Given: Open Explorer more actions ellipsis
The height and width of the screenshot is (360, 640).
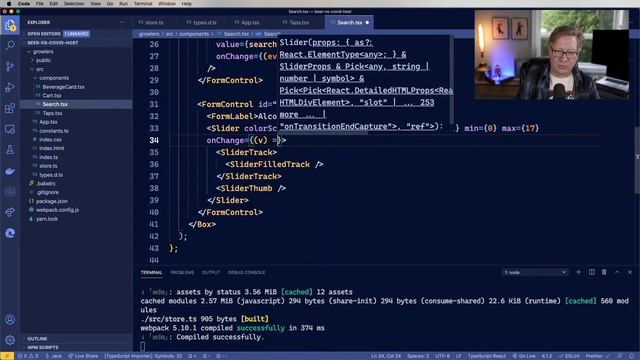Looking at the screenshot, I should point(122,22).
